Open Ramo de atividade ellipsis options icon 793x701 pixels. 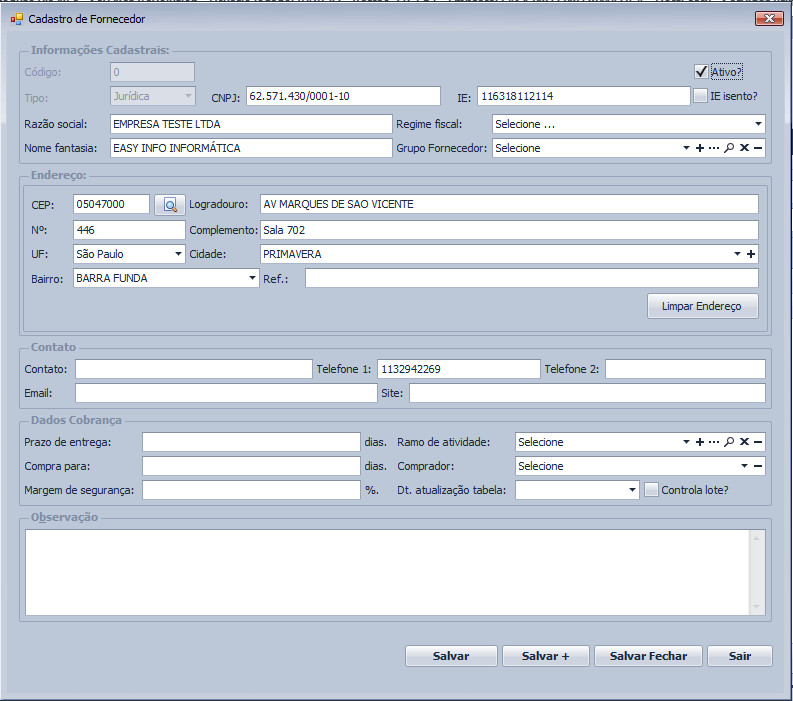tap(714, 442)
